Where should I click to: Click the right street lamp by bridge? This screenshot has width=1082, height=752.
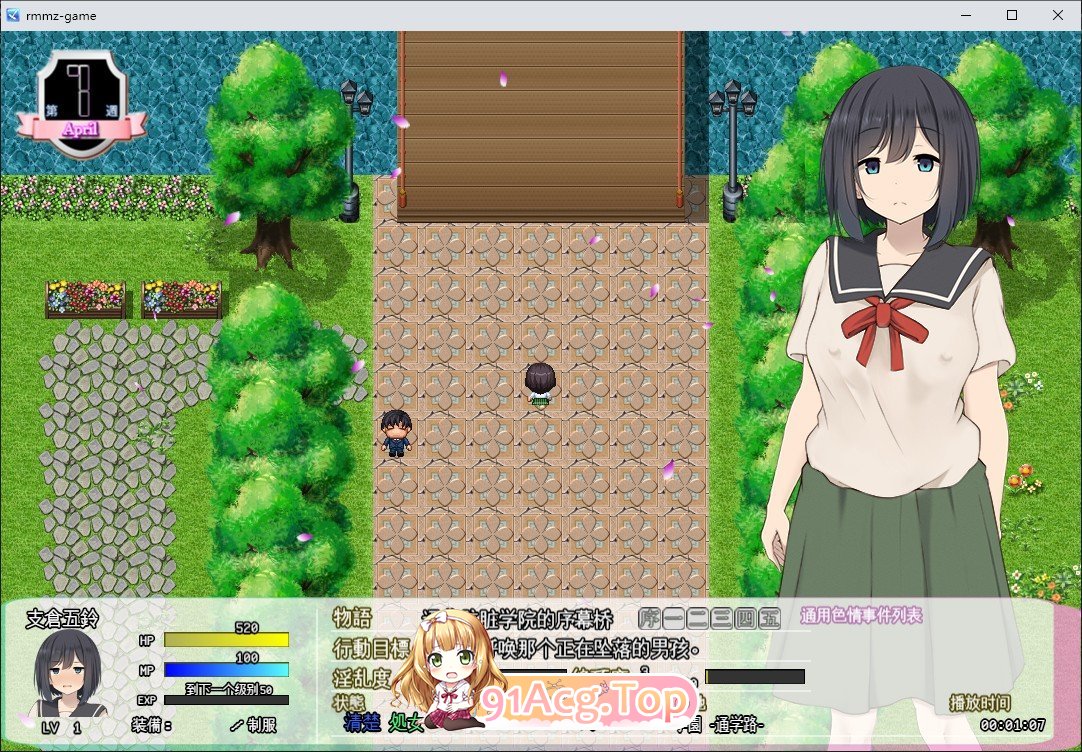[x=732, y=150]
